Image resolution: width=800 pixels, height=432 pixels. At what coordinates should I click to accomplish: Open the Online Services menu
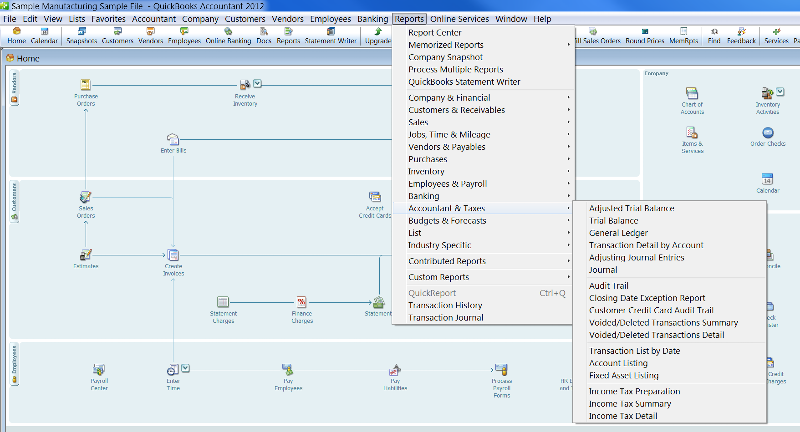click(459, 19)
